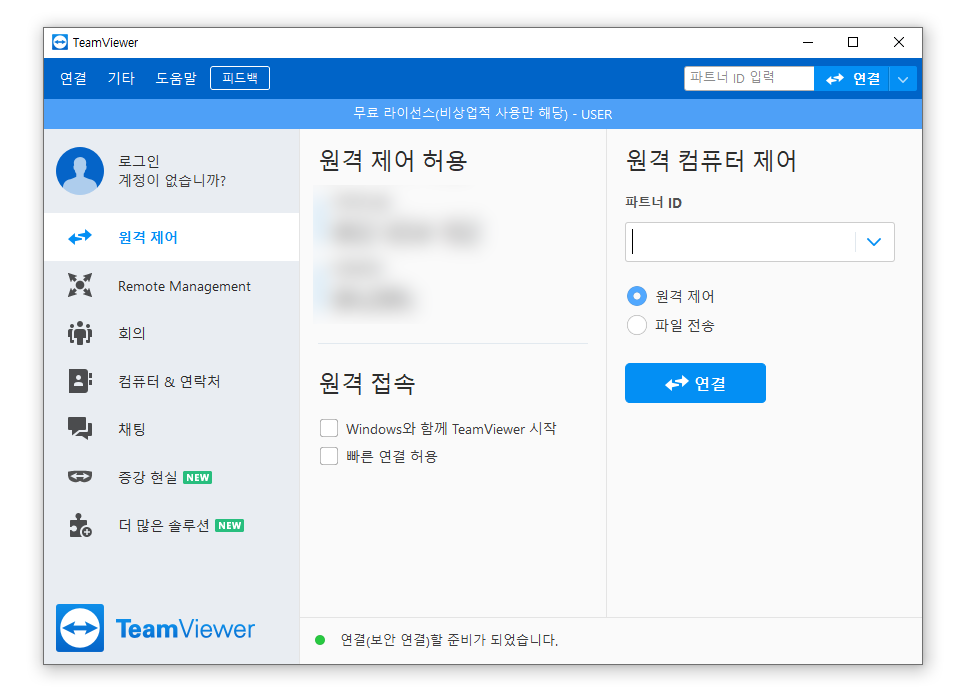Open the 도움말 menu
This screenshot has width=965, height=700.
point(176,78)
